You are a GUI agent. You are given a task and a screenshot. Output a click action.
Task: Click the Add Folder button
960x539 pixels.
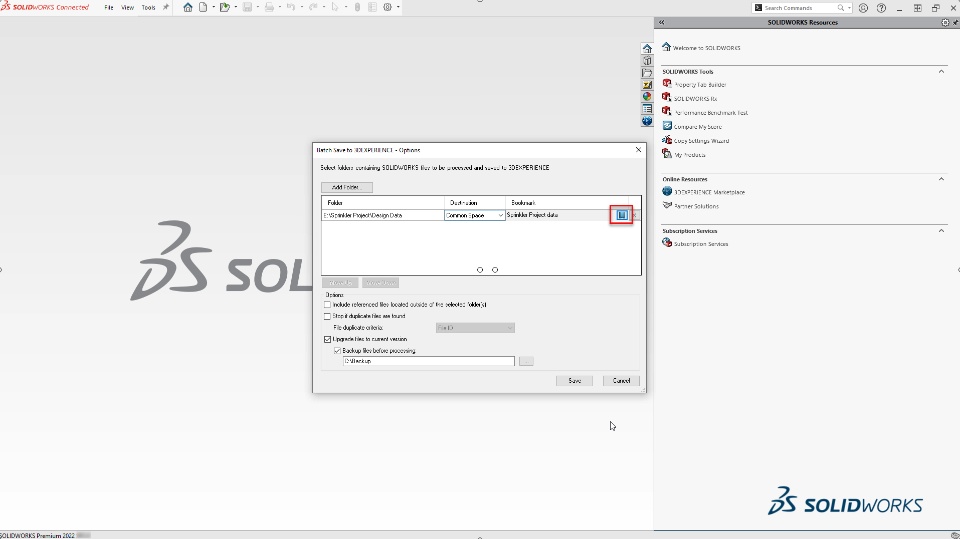347,187
